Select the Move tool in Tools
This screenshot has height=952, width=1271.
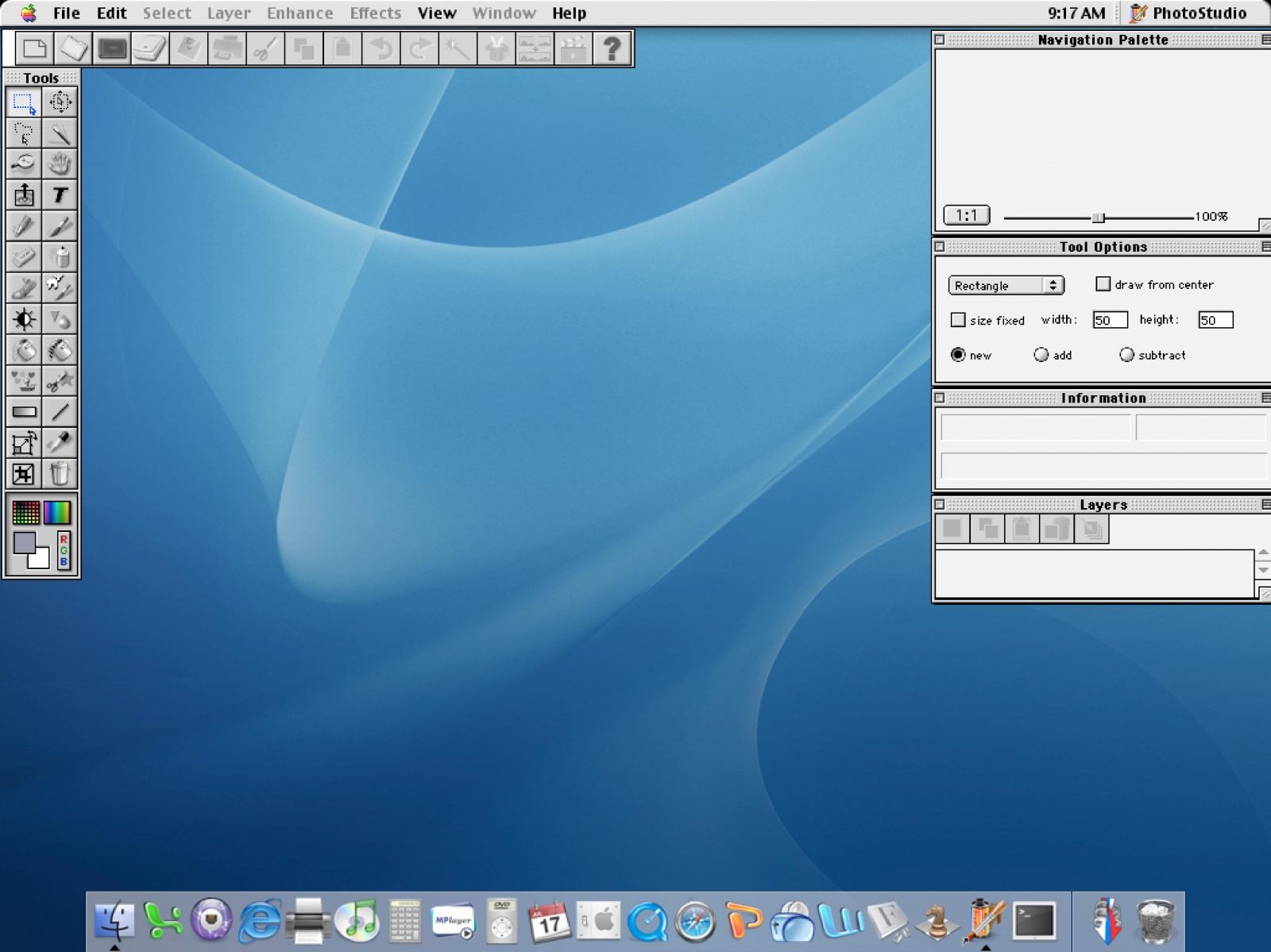click(60, 102)
